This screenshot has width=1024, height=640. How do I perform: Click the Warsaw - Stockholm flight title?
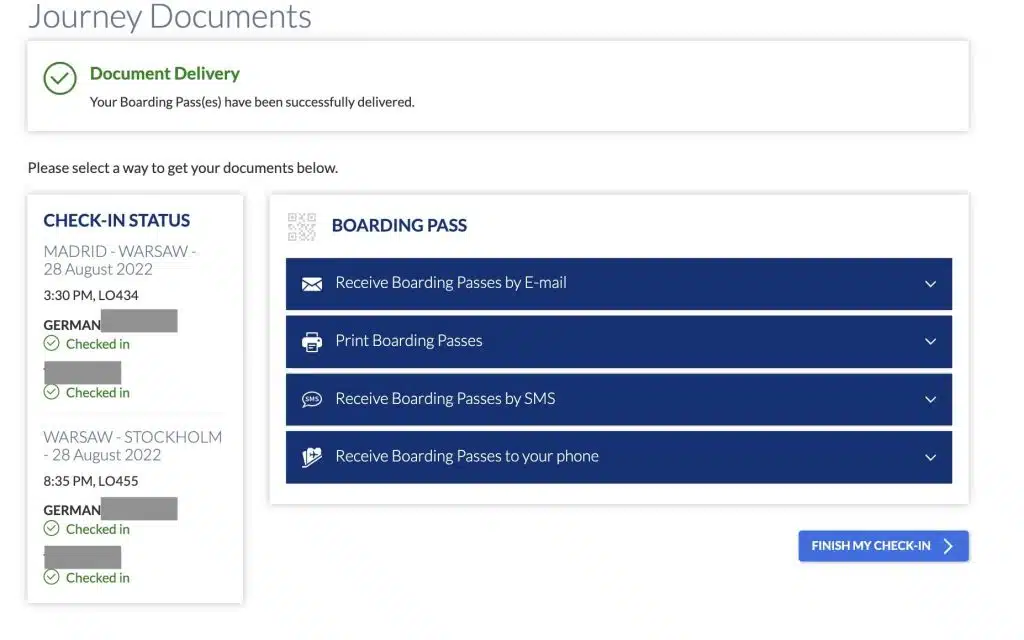(133, 445)
